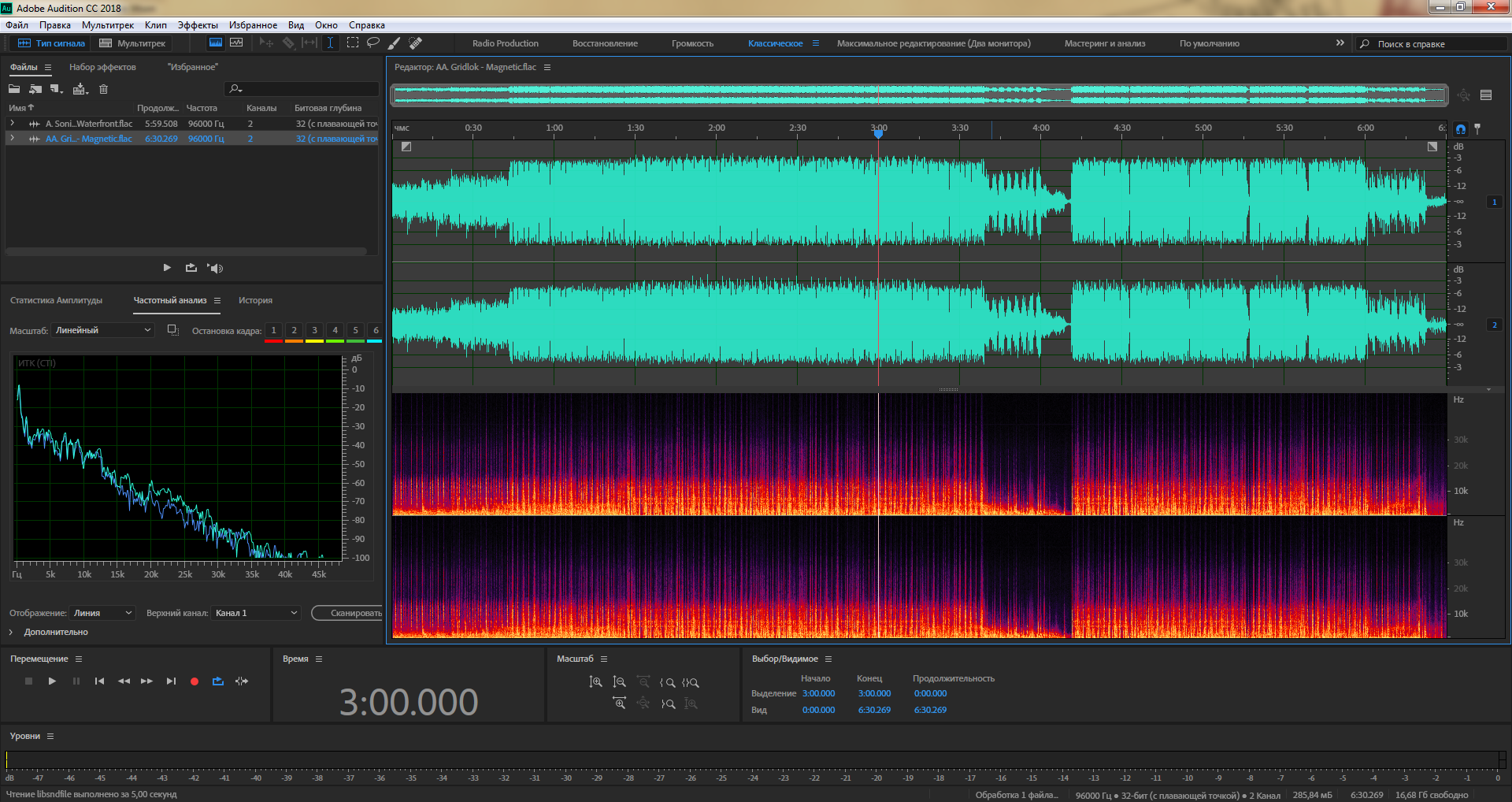Pick the Paintbrush selection tool
This screenshot has height=802, width=1512.
coord(395,43)
